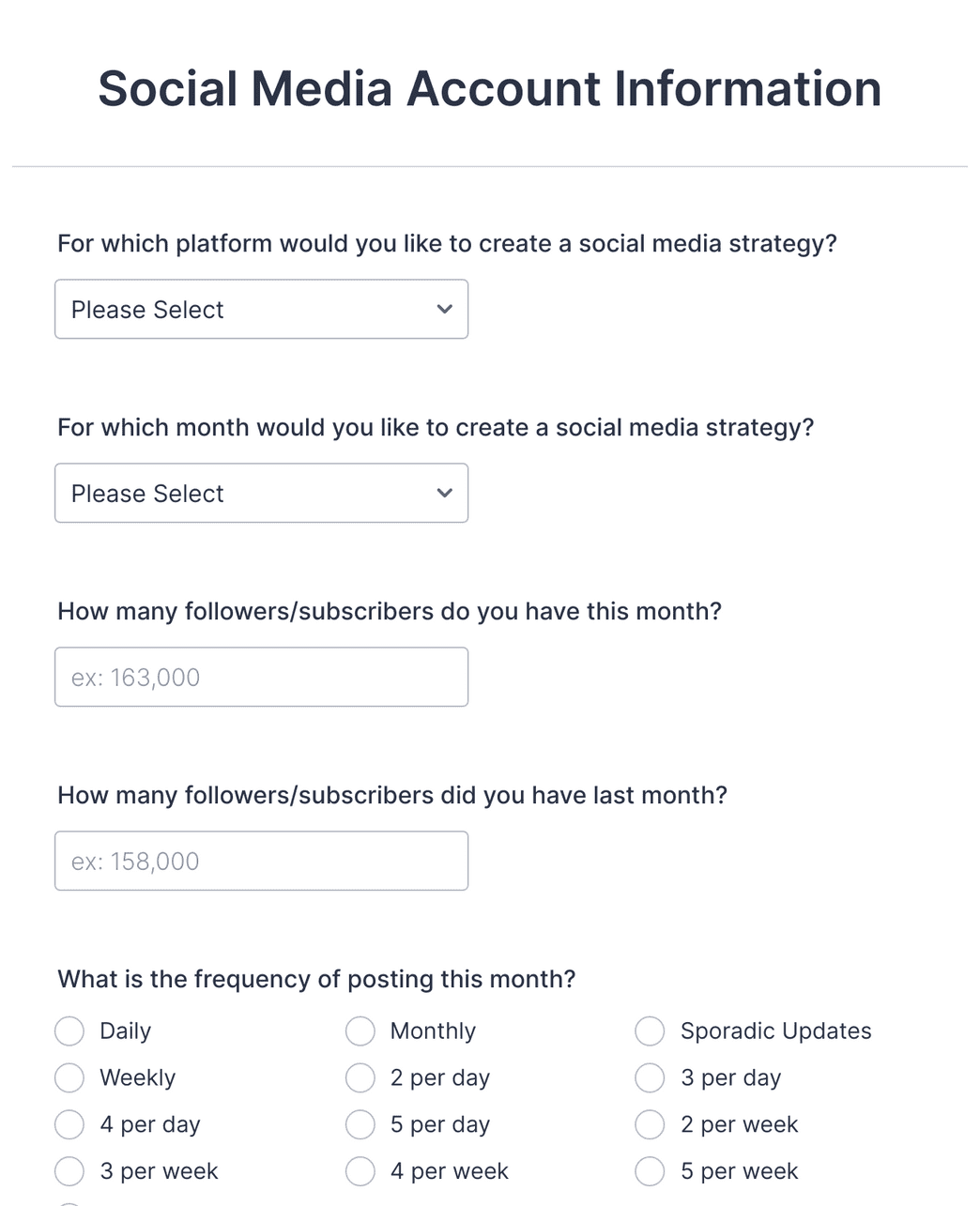Choose the 3 per week radio button
Viewport: 980px width, 1206px height.
69,1171
